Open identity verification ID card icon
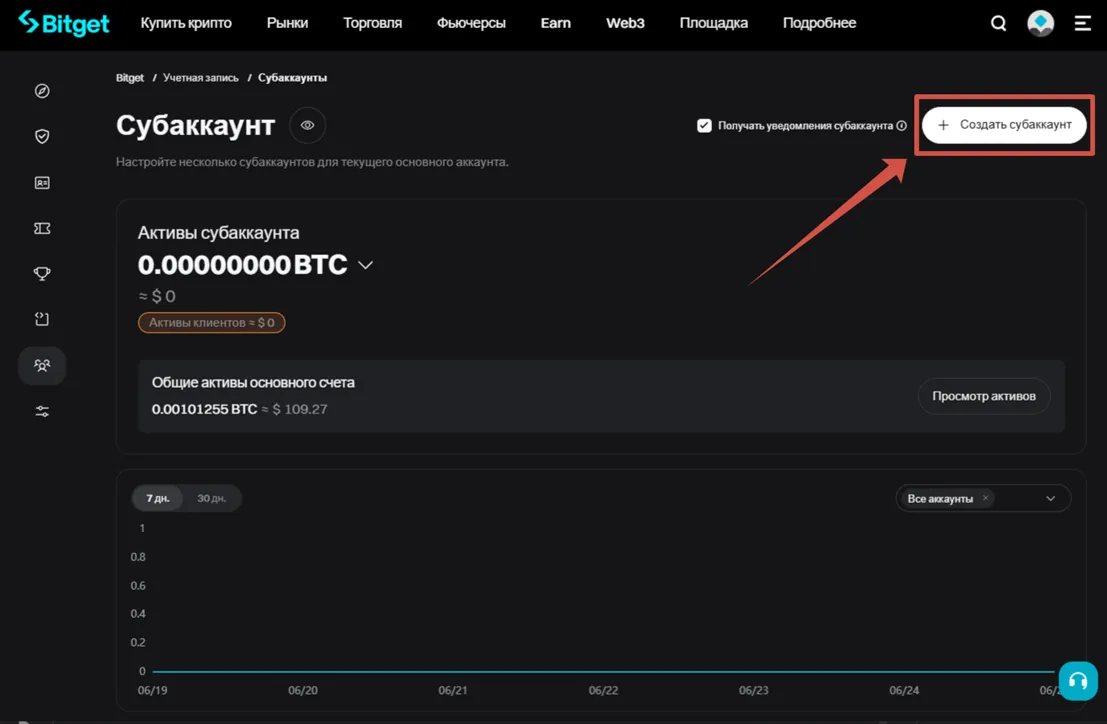Screen dimensions: 1107x724 pyautogui.click(x=41, y=182)
